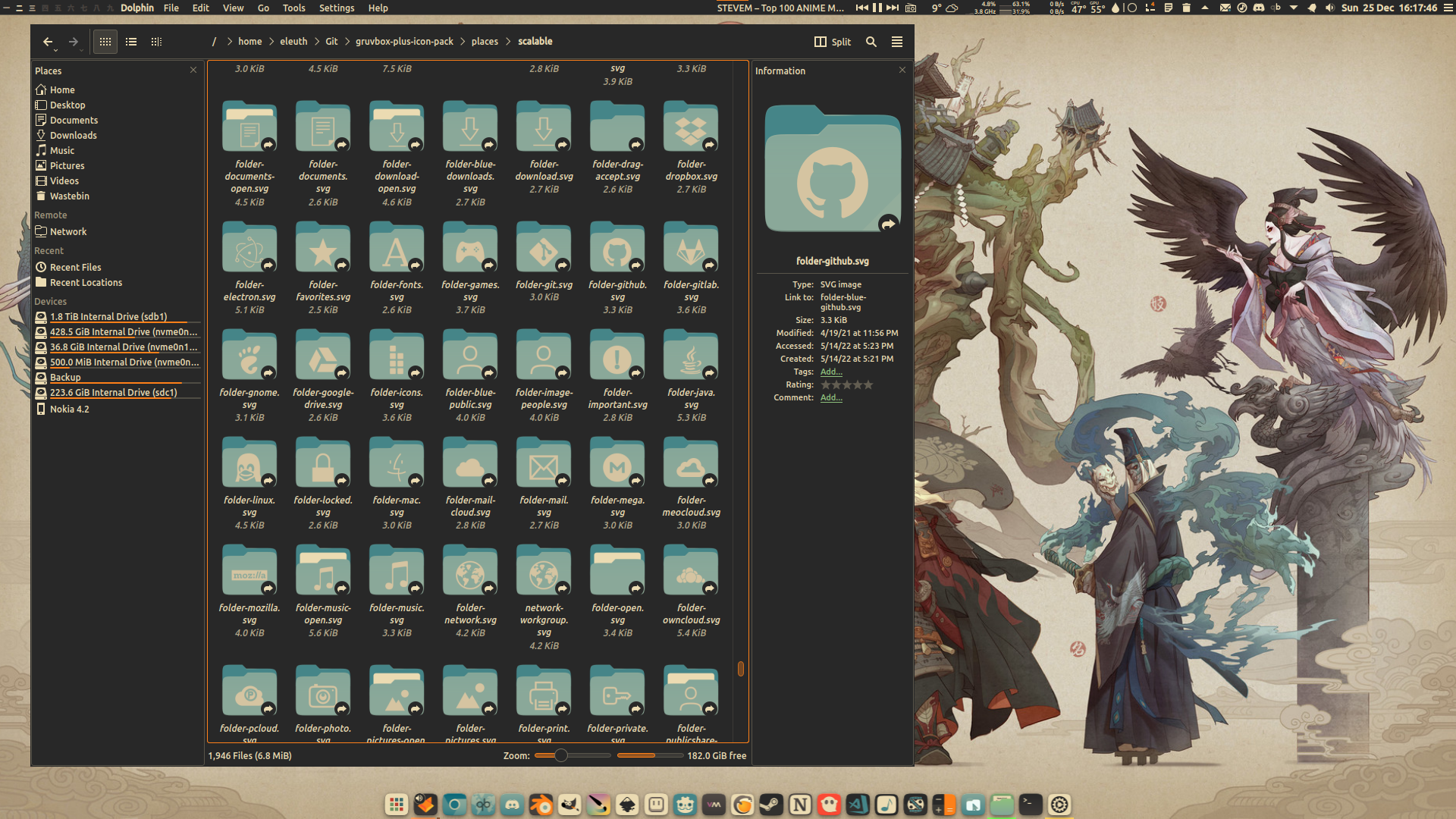Expand the chevron after Git in breadcrumb
The height and width of the screenshot is (819, 1456).
(347, 42)
